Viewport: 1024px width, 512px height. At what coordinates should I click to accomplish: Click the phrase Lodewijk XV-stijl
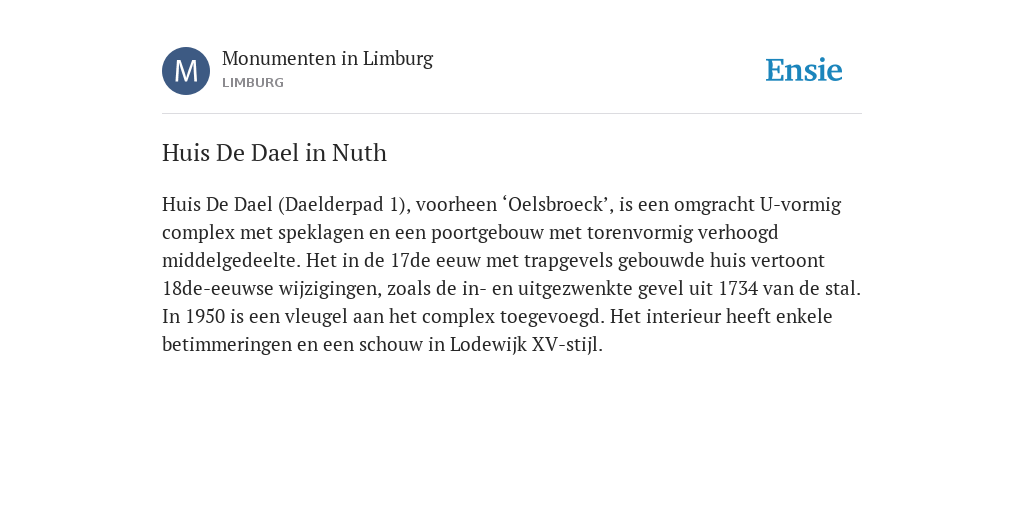(x=525, y=345)
